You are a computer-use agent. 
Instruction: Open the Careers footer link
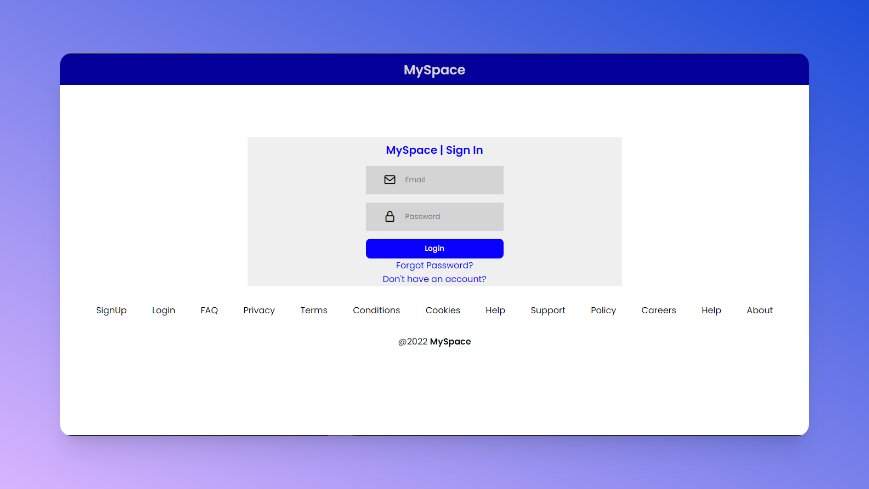coord(659,310)
